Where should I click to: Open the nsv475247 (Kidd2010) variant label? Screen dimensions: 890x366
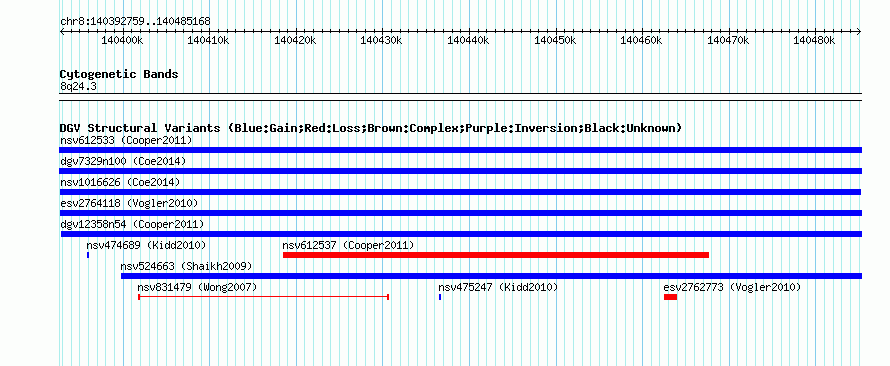pos(498,287)
